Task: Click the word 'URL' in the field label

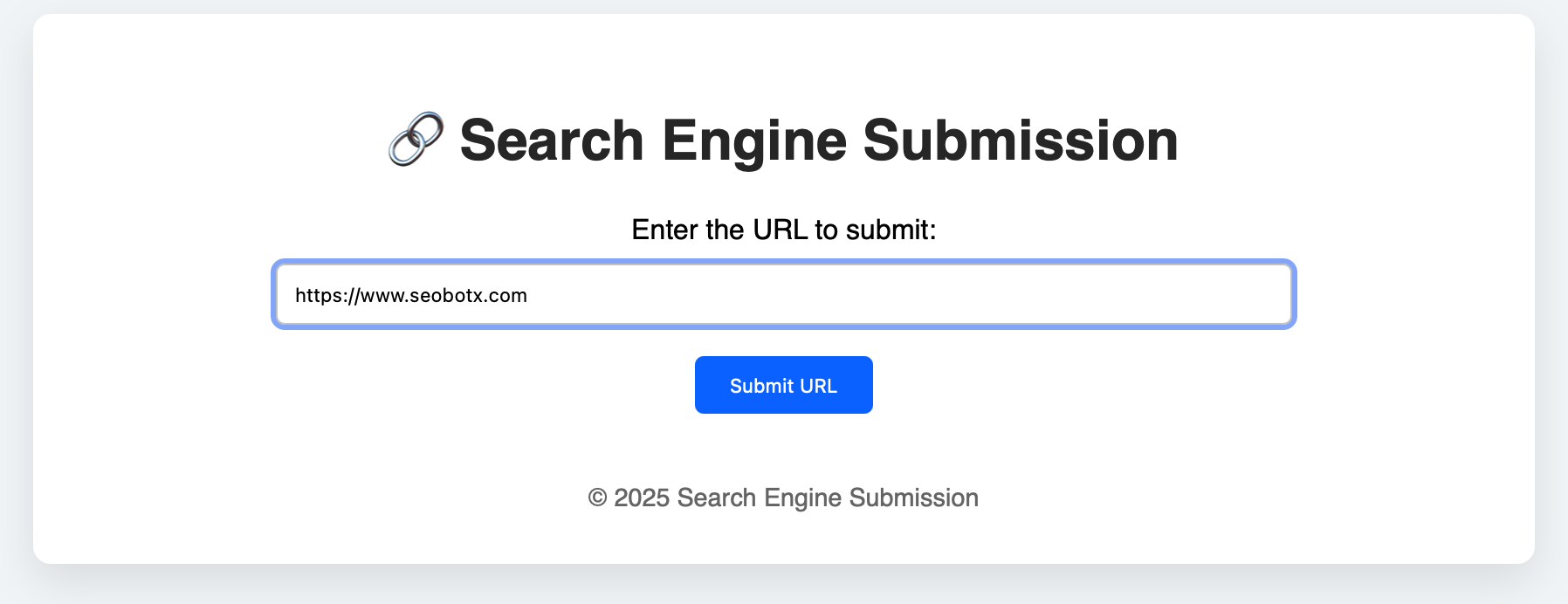Action: 780,230
